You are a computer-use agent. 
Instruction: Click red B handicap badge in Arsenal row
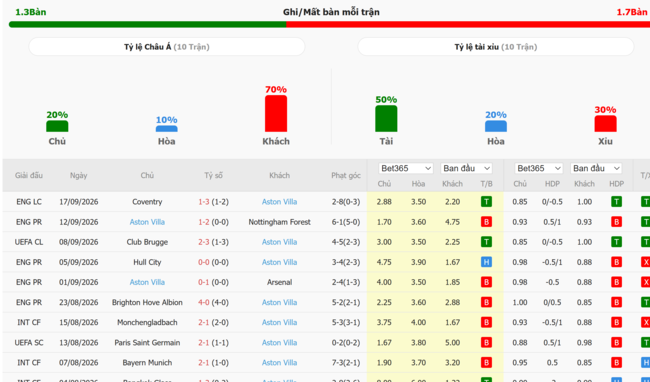pyautogui.click(x=616, y=282)
